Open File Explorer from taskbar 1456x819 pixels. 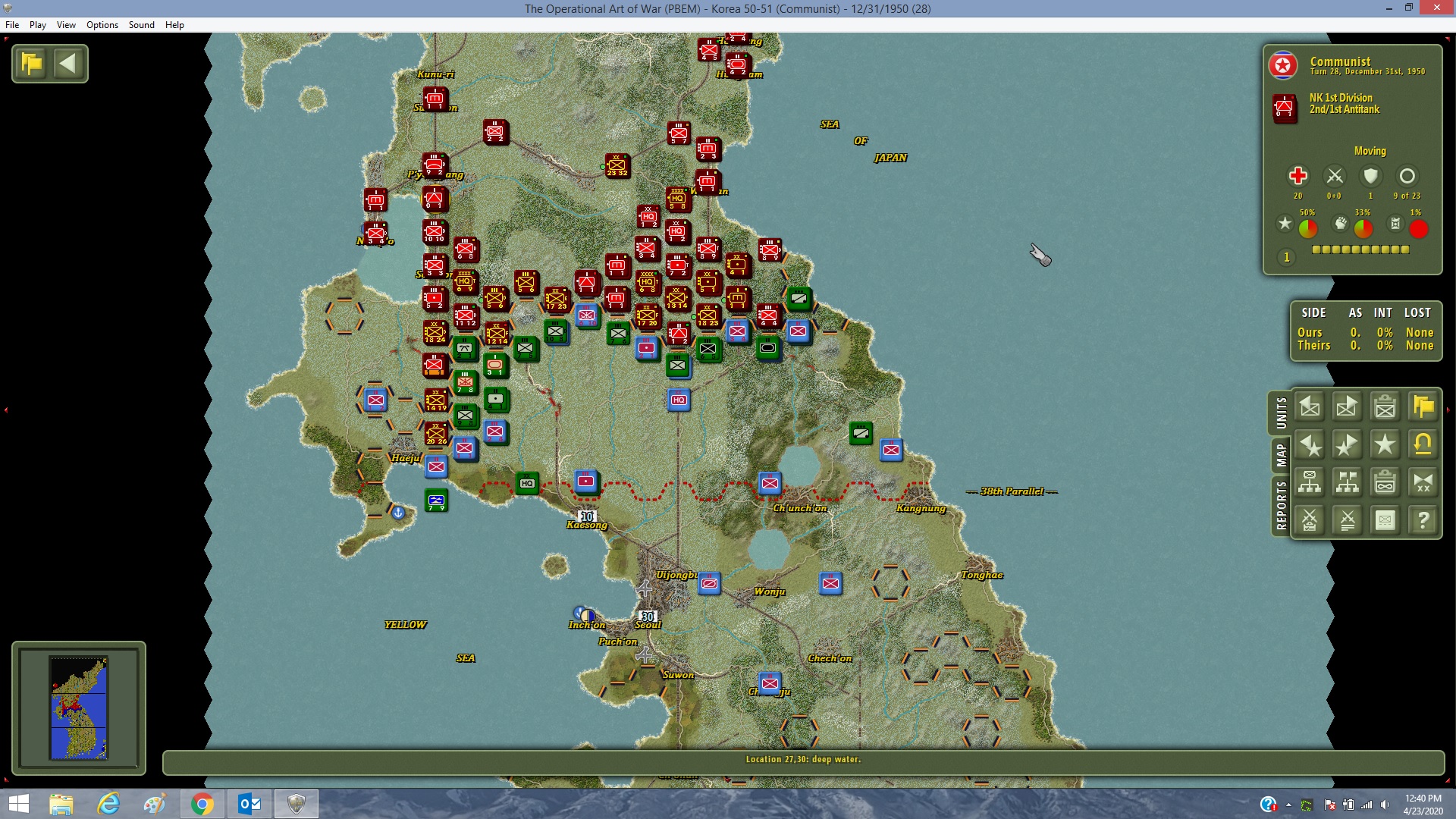pyautogui.click(x=61, y=804)
